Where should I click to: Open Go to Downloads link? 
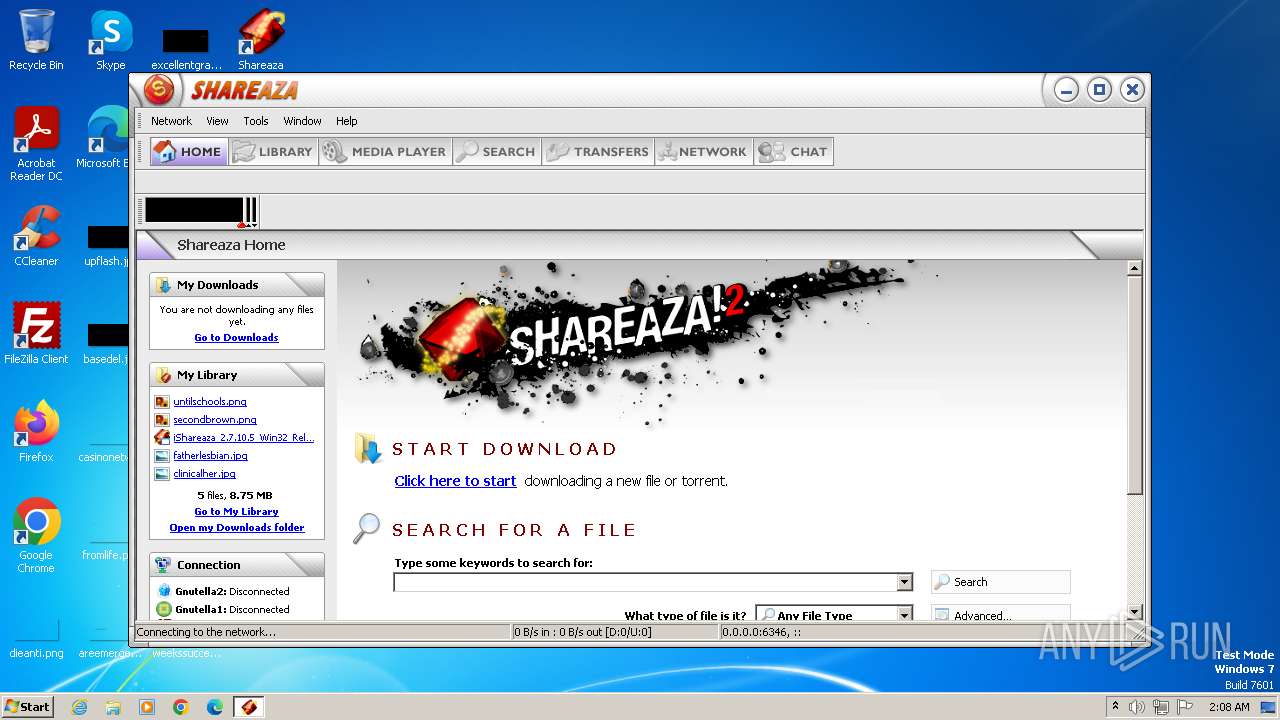(236, 338)
